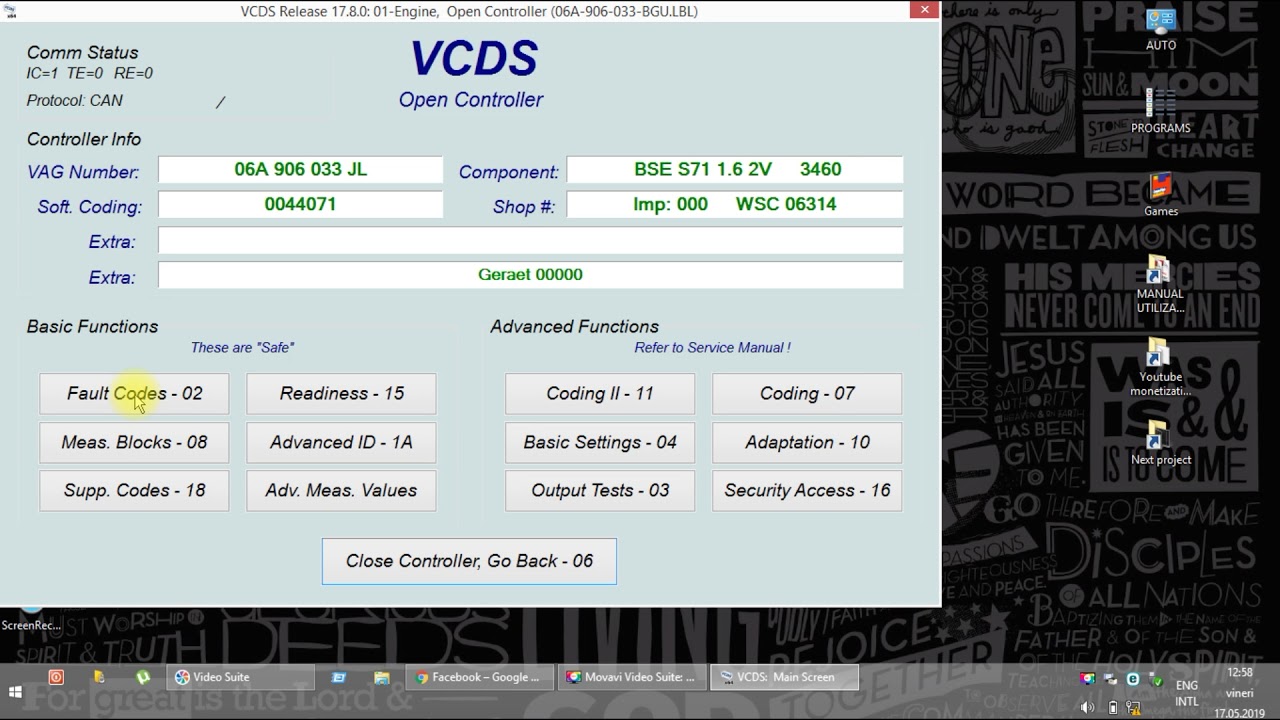Open the MANUAL UTILIZA... desktop shortcut
Viewport: 1280px width, 720px height.
click(x=1160, y=284)
